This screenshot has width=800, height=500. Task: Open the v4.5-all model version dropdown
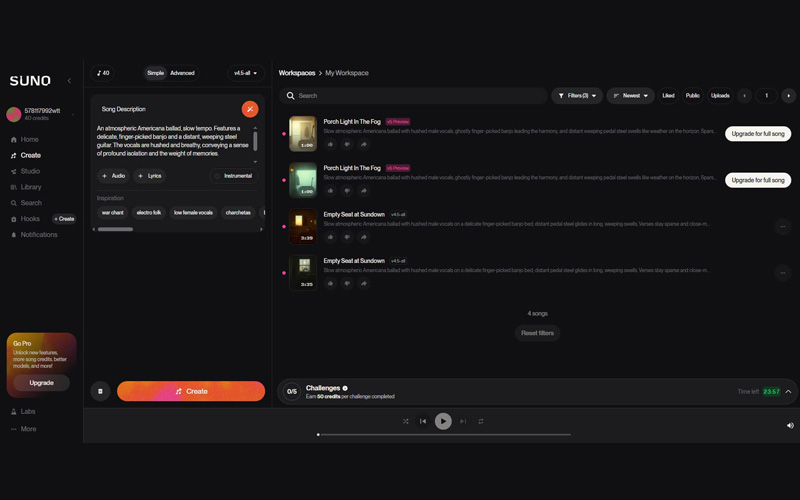pyautogui.click(x=245, y=73)
